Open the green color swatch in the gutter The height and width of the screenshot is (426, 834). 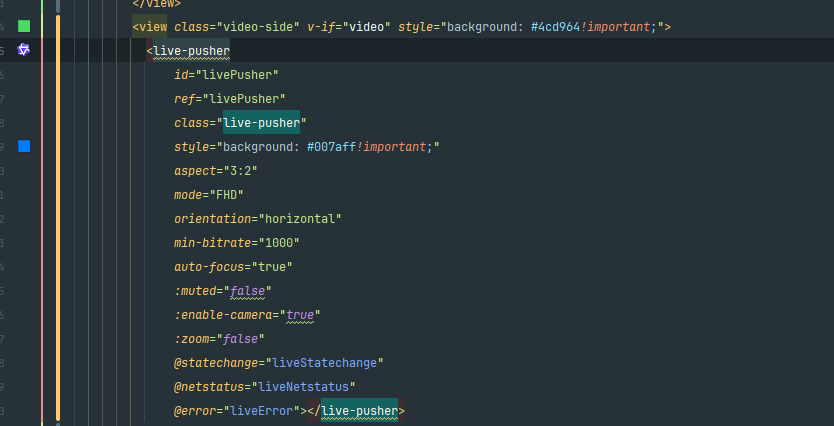click(x=24, y=26)
